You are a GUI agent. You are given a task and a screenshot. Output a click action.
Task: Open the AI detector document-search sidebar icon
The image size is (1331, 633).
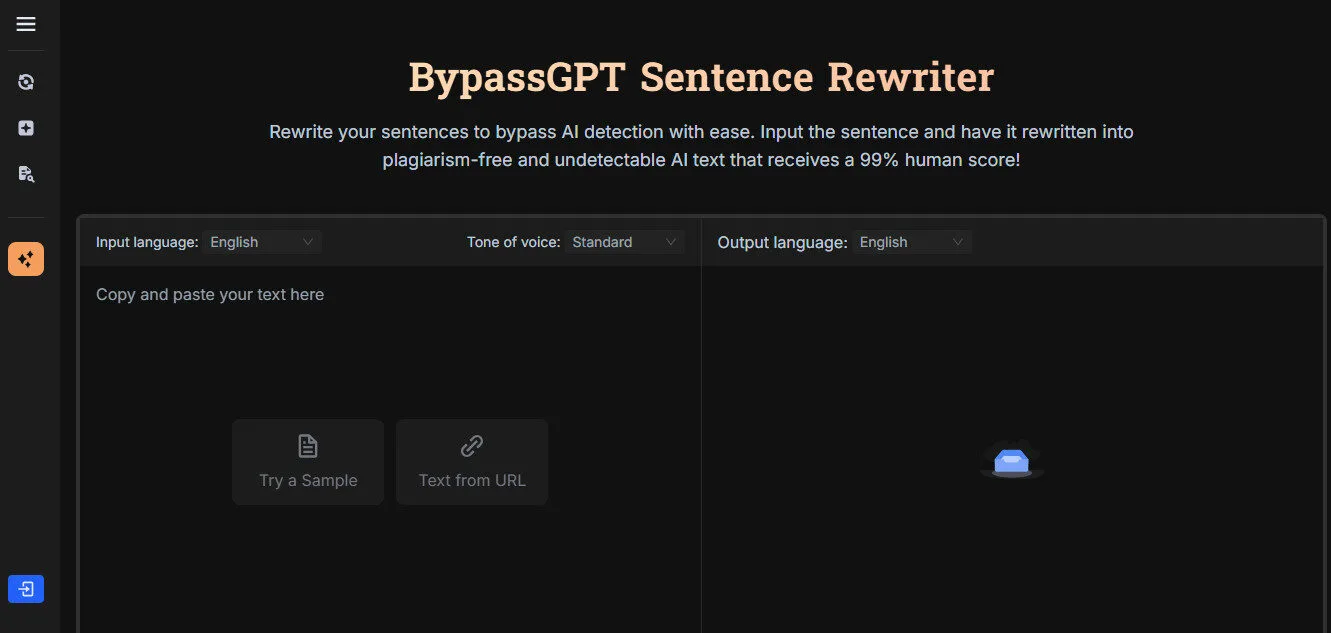(25, 173)
